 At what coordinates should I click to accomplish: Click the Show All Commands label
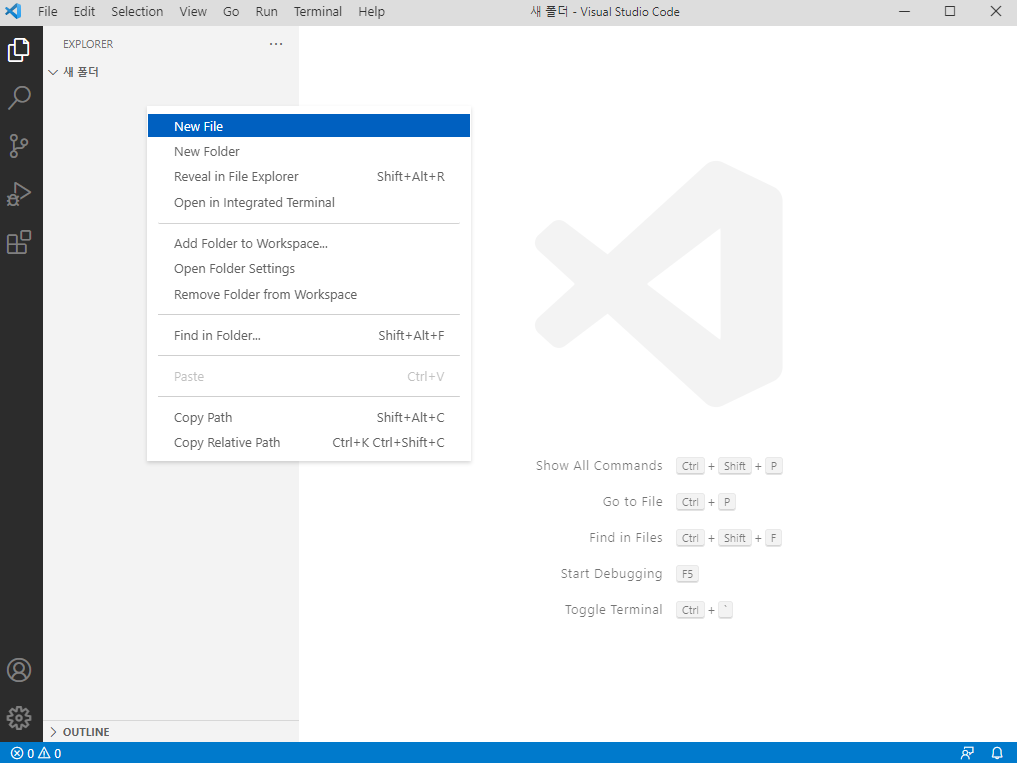[x=599, y=466]
